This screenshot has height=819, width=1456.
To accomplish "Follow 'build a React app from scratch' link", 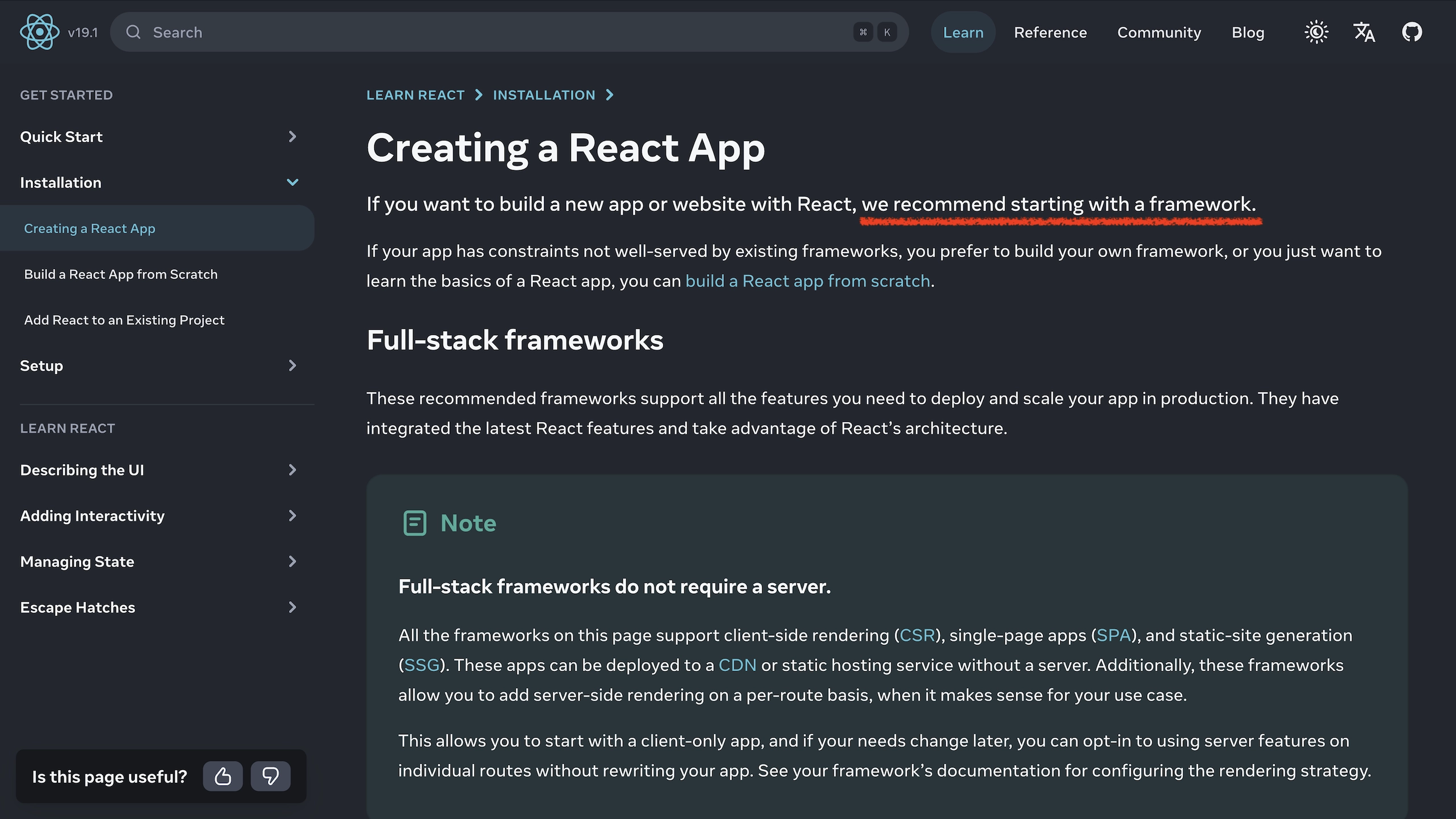I will tap(808, 281).
